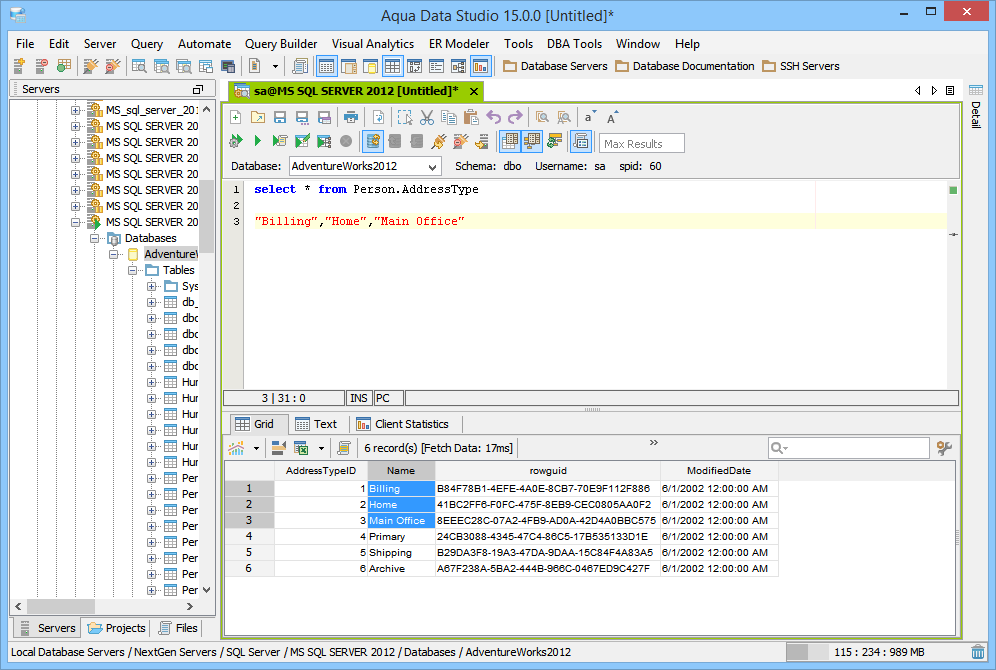Click the wrench options icon beside results search

point(945,448)
